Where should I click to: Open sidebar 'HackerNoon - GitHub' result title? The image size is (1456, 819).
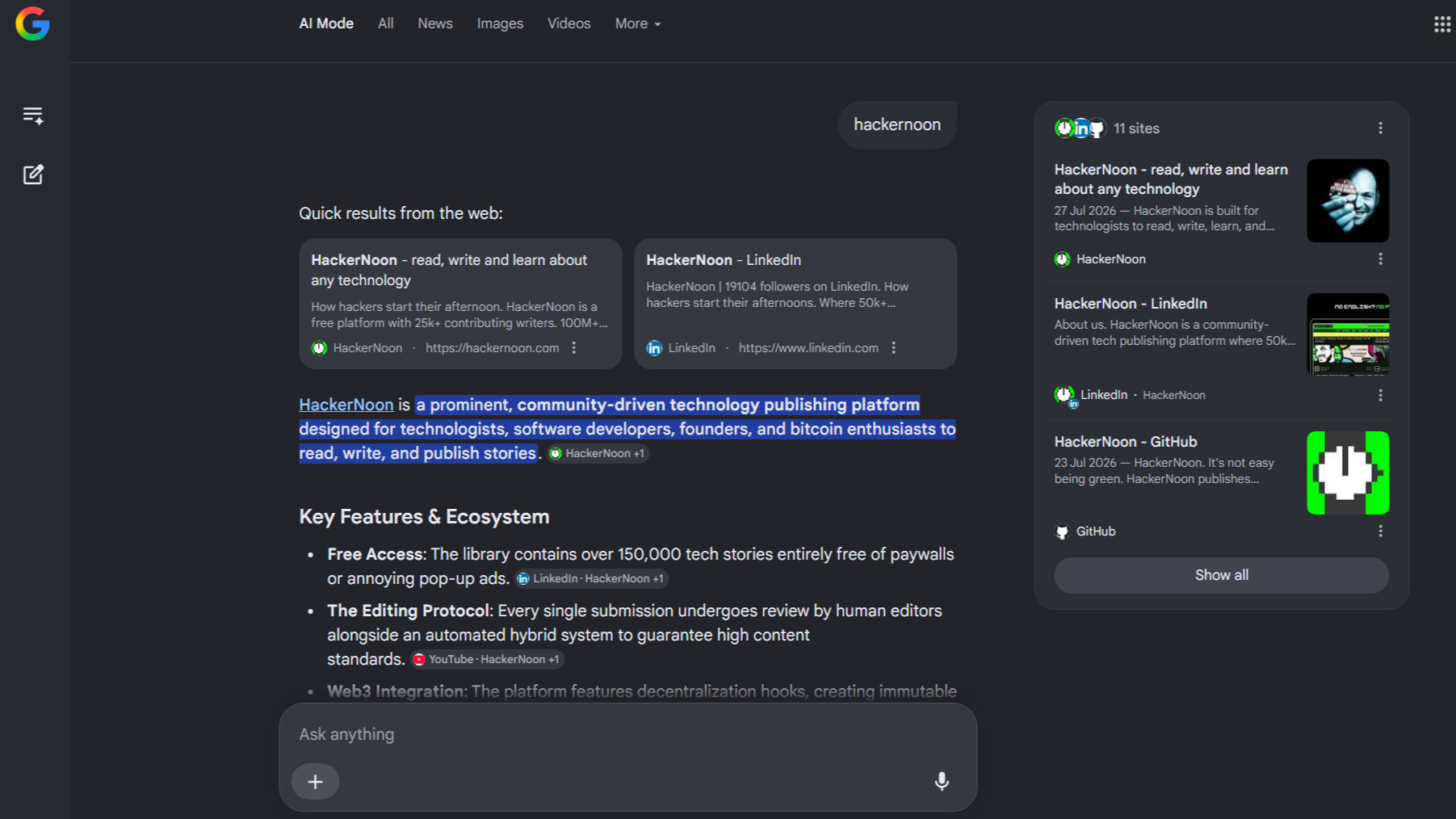pos(1126,442)
